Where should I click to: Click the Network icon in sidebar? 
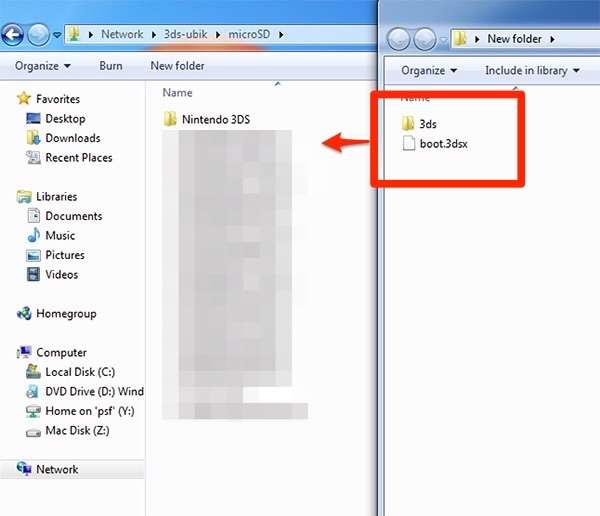pyautogui.click(x=24, y=469)
